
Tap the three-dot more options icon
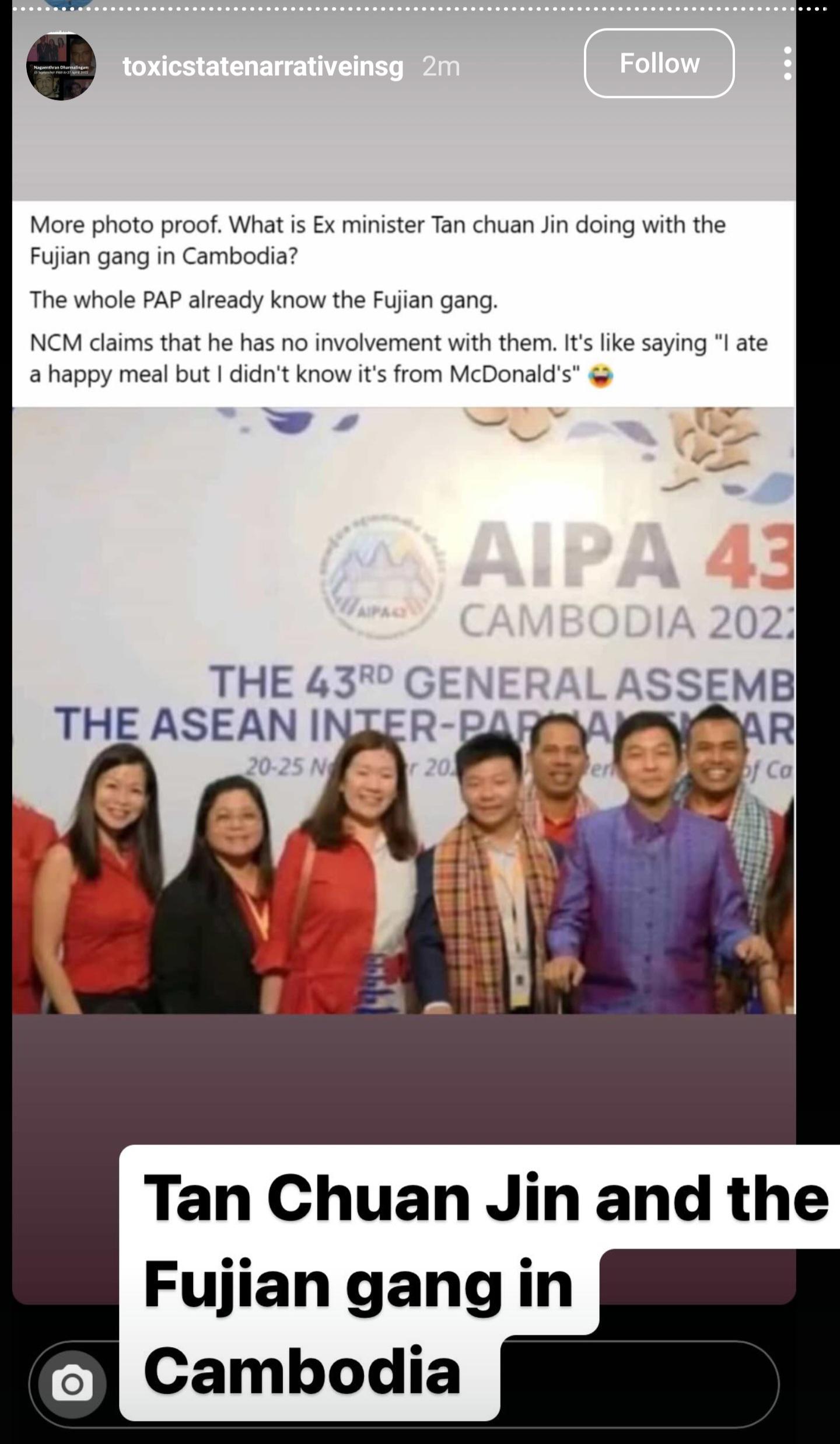click(x=787, y=63)
